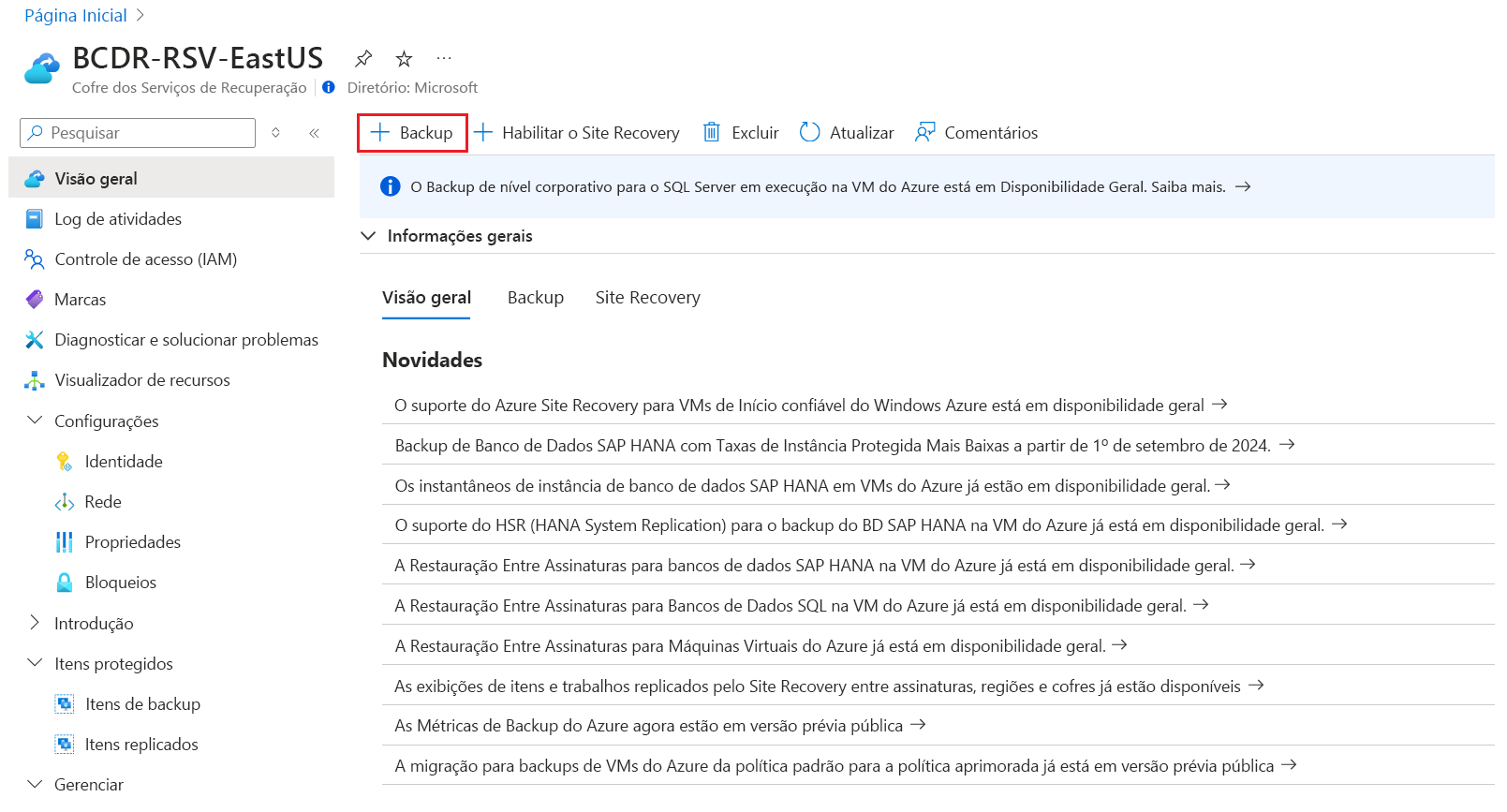Viewport: 1507px width, 812px height.
Task: Switch to the Visão geral tab
Action: pos(426,298)
